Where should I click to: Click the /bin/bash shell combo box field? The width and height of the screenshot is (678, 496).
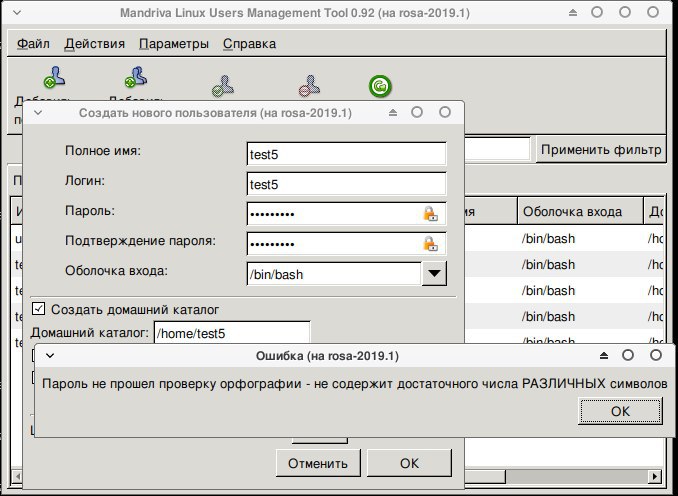[333, 274]
